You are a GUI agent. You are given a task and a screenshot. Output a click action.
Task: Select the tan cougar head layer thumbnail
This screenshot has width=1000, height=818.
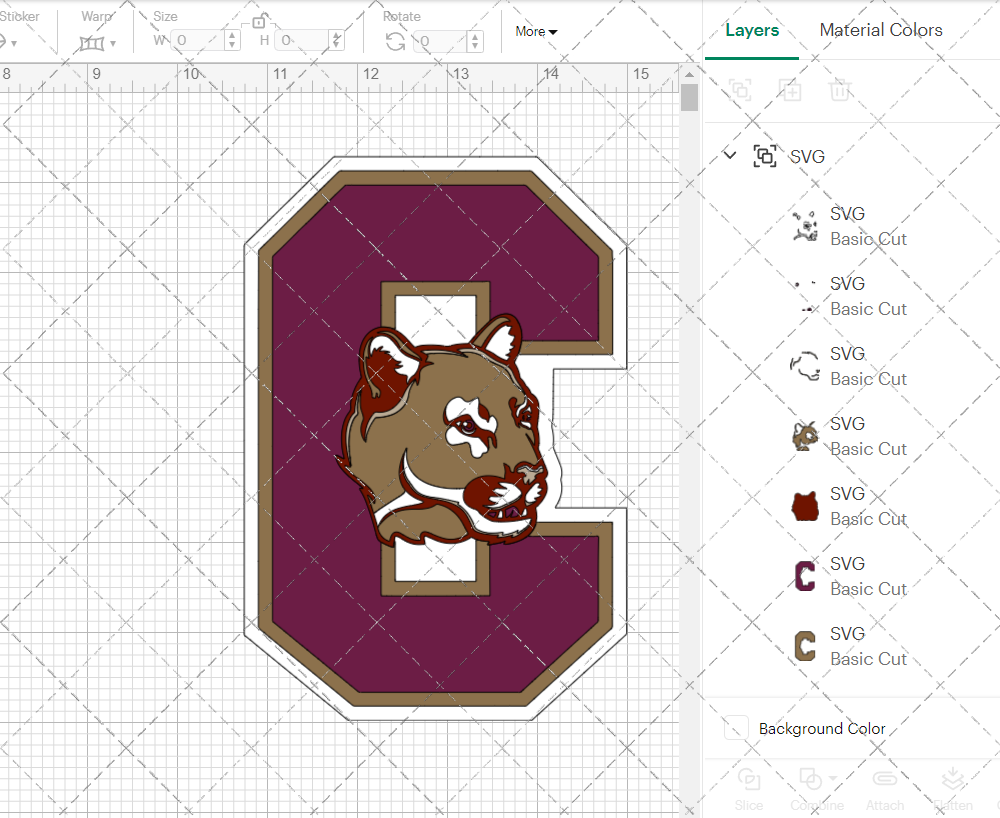click(x=805, y=436)
